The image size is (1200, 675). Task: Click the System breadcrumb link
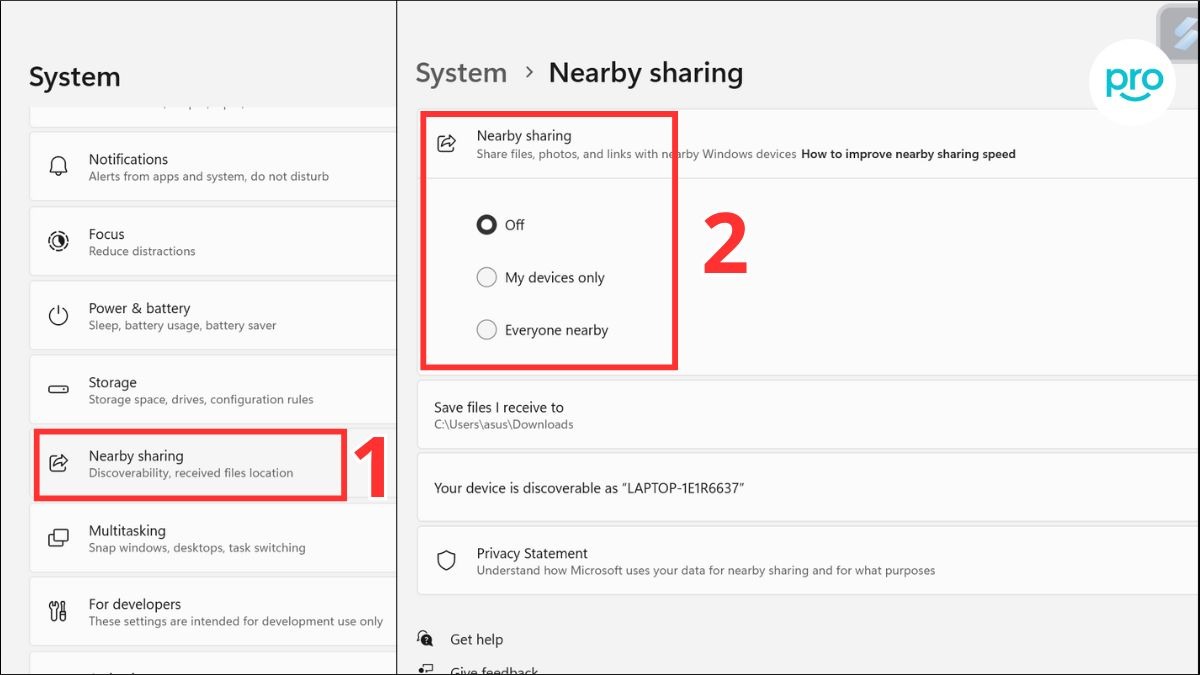(x=461, y=73)
